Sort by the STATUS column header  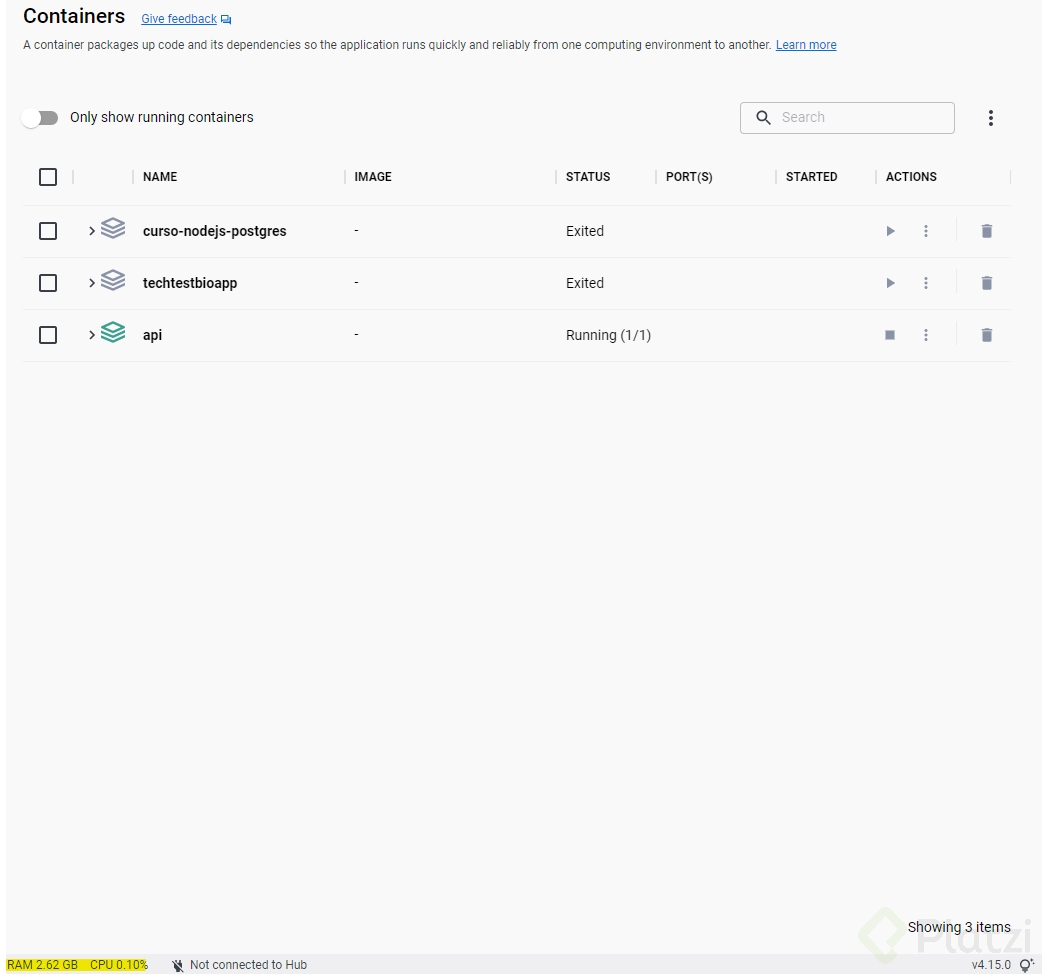tap(588, 177)
